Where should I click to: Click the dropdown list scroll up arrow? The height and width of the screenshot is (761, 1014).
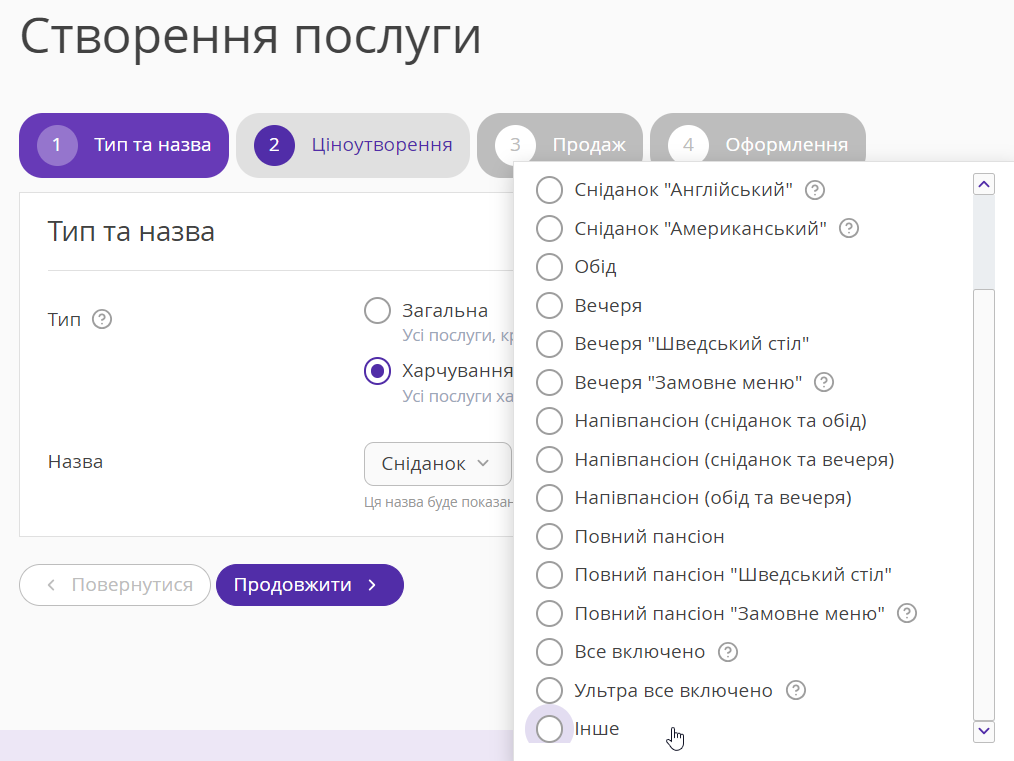click(984, 184)
